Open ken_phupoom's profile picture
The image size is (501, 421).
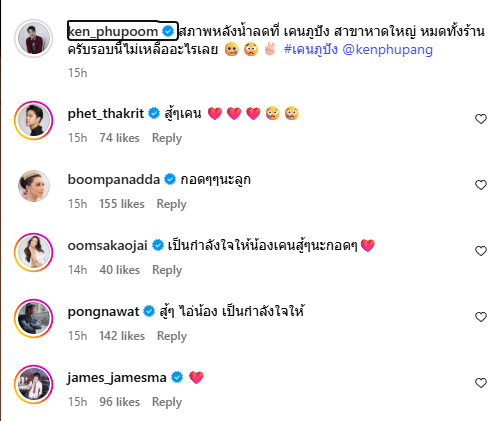[33, 38]
